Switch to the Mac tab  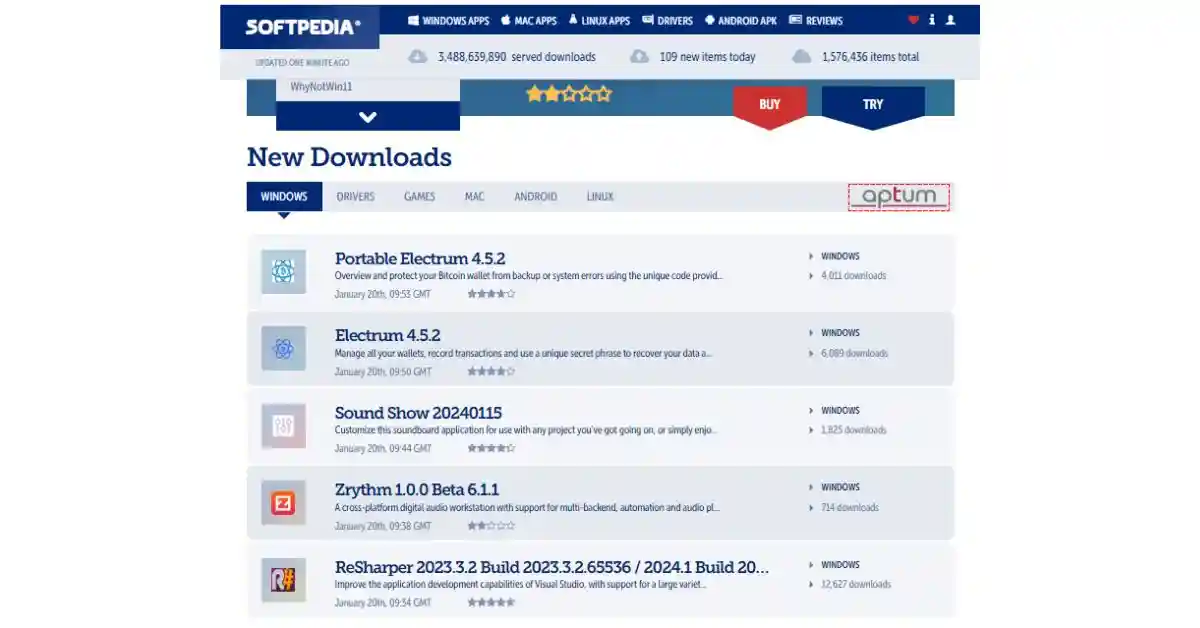(x=474, y=197)
